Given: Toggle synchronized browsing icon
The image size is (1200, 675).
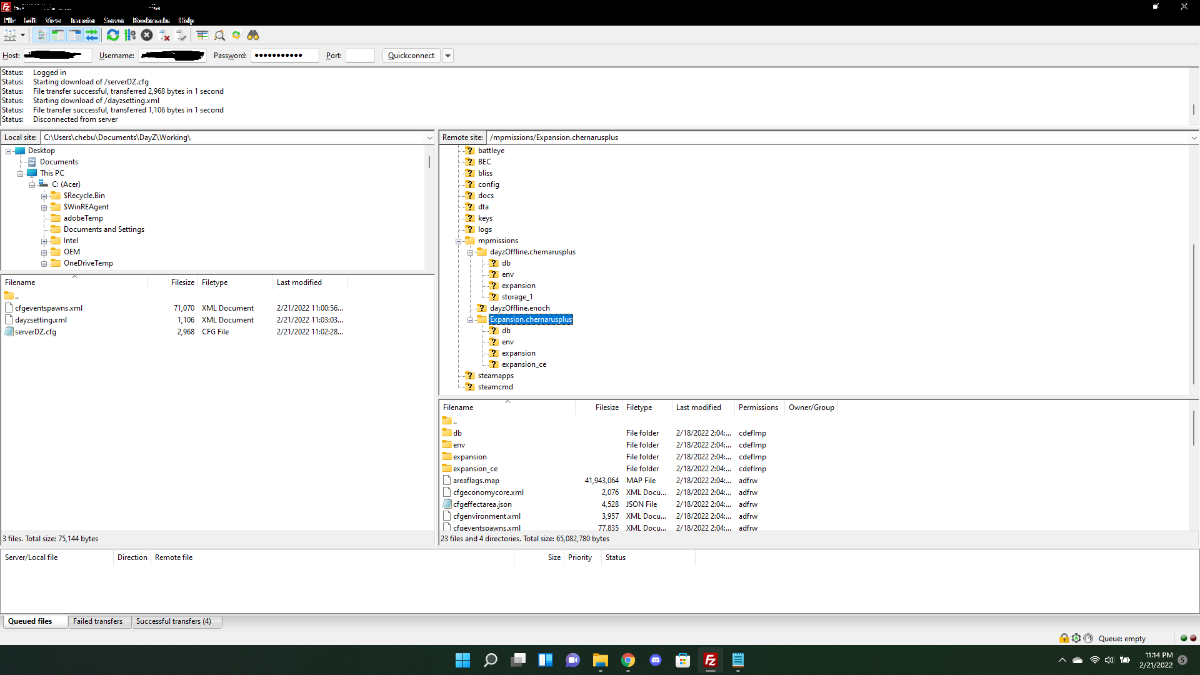Looking at the screenshot, I should click(x=236, y=35).
